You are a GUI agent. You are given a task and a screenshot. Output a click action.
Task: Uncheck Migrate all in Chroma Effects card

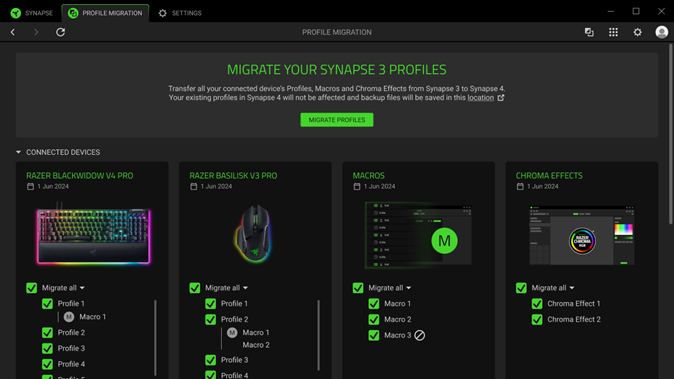click(521, 287)
